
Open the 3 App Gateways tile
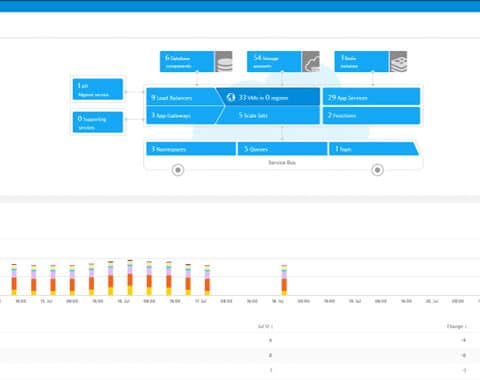pos(183,115)
